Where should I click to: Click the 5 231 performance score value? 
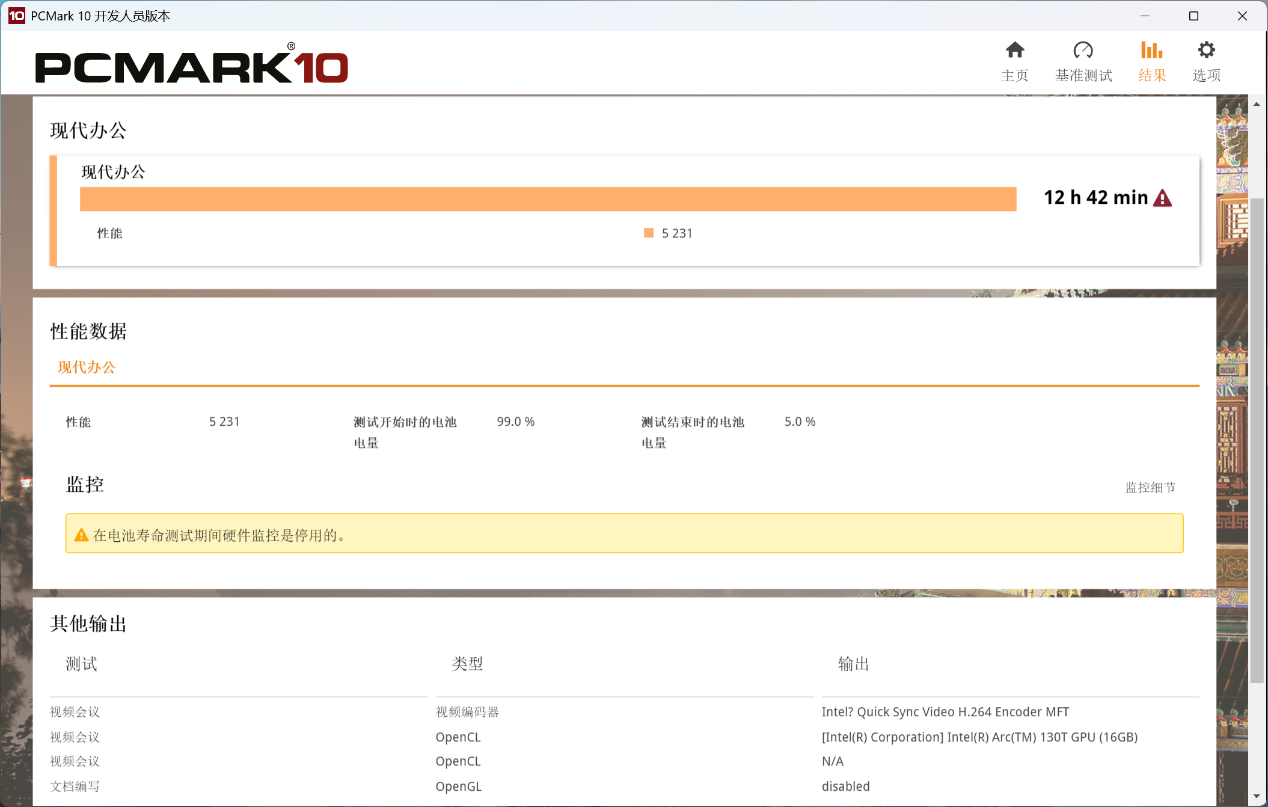[224, 421]
